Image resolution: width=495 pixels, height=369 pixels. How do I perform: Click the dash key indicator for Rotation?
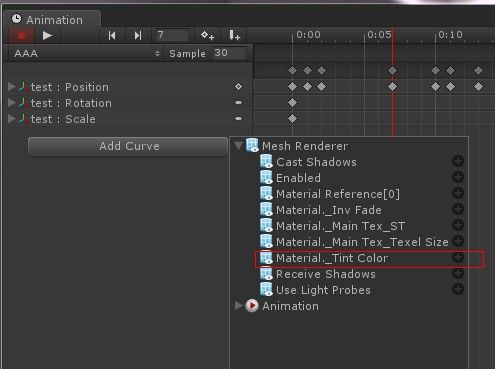(x=238, y=103)
